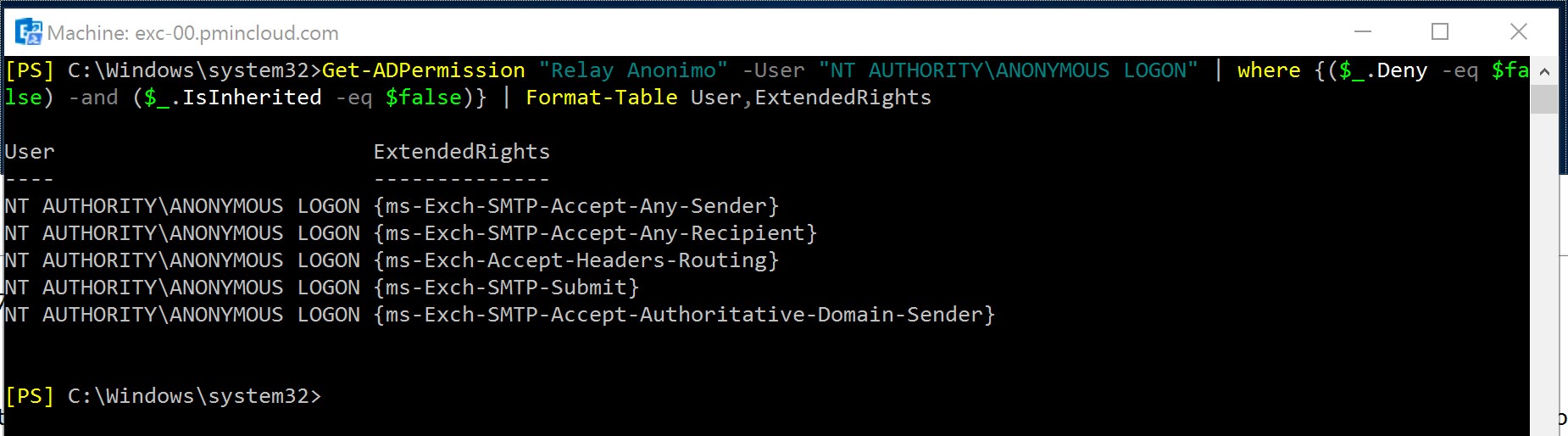
Task: Click the vertical scrollbar thumb
Action: tap(1543, 99)
